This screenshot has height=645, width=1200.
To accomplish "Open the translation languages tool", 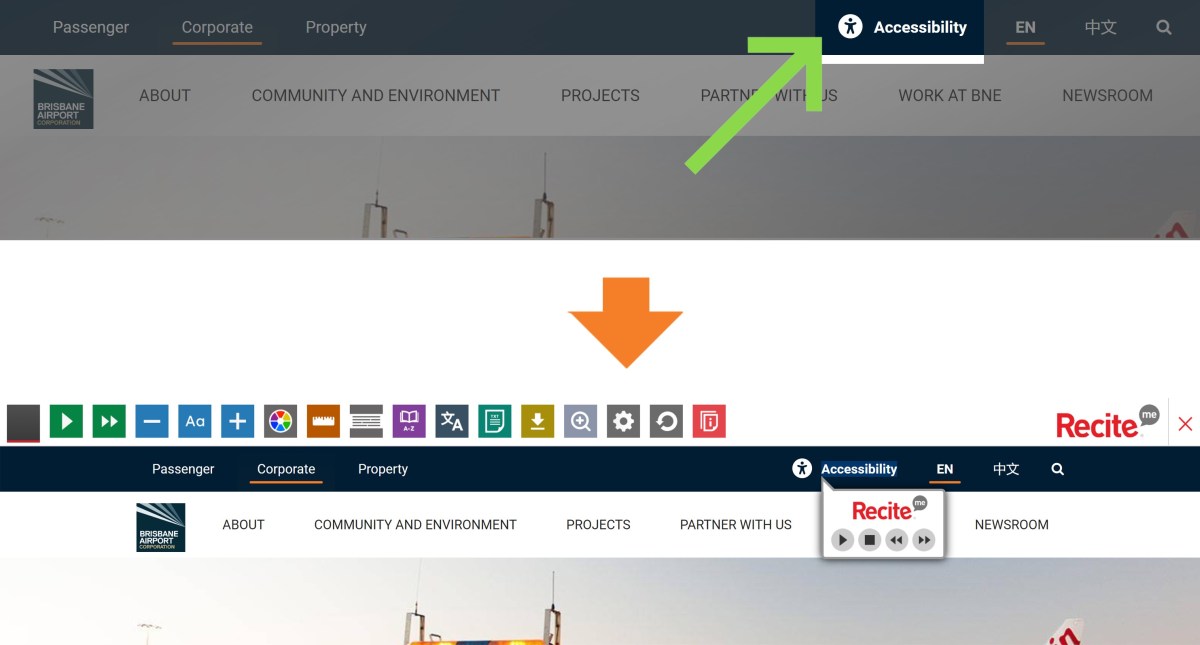I will 452,422.
